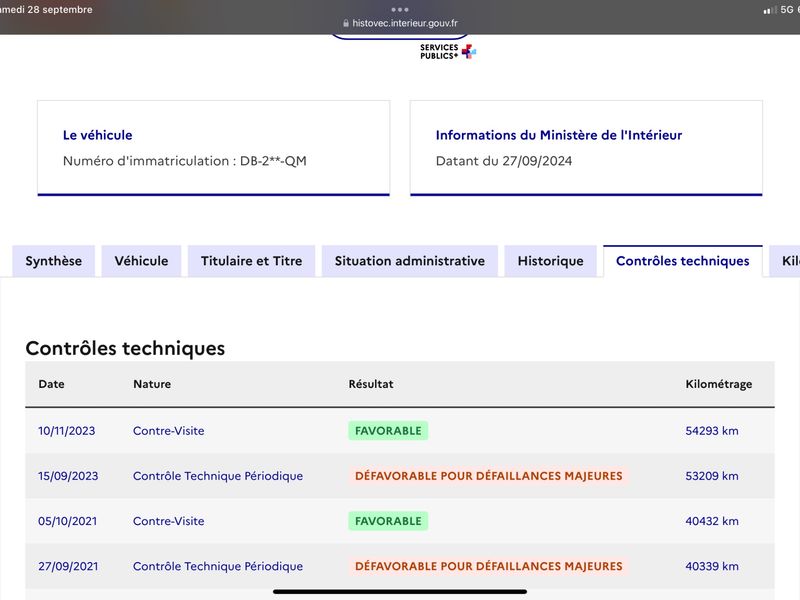Tap the histovec.interieur.gouv.fr address bar
The width and height of the screenshot is (800, 600).
pyautogui.click(x=400, y=23)
